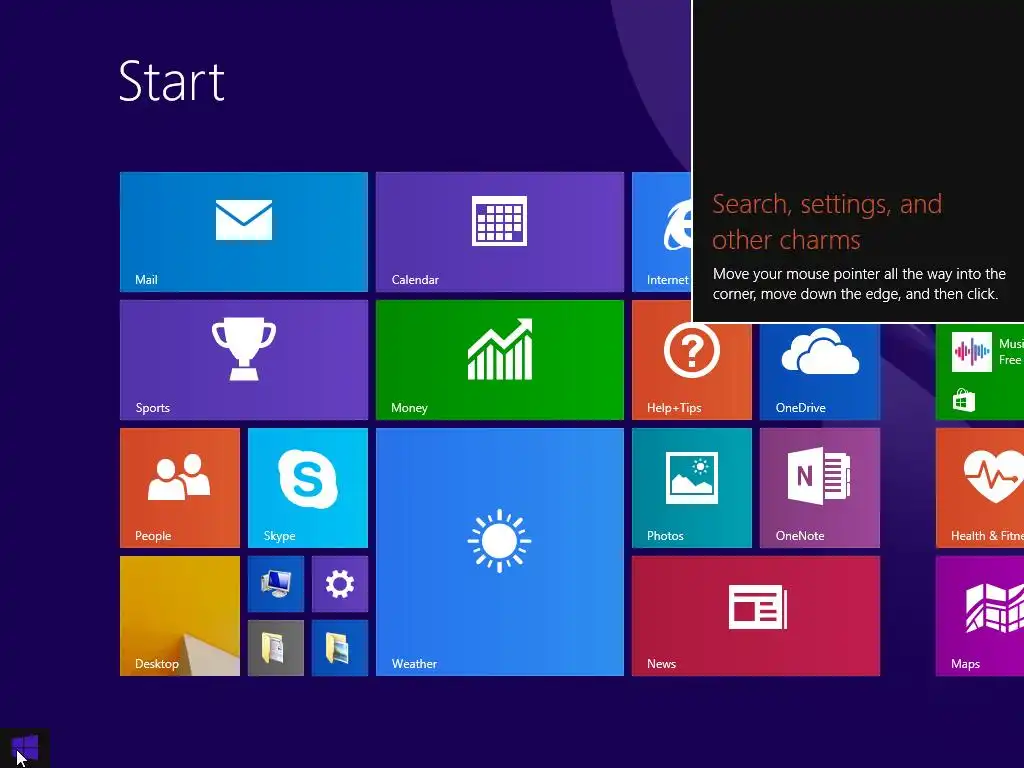Open the Maps tile
Viewport: 1024px width, 768px height.
(980, 616)
